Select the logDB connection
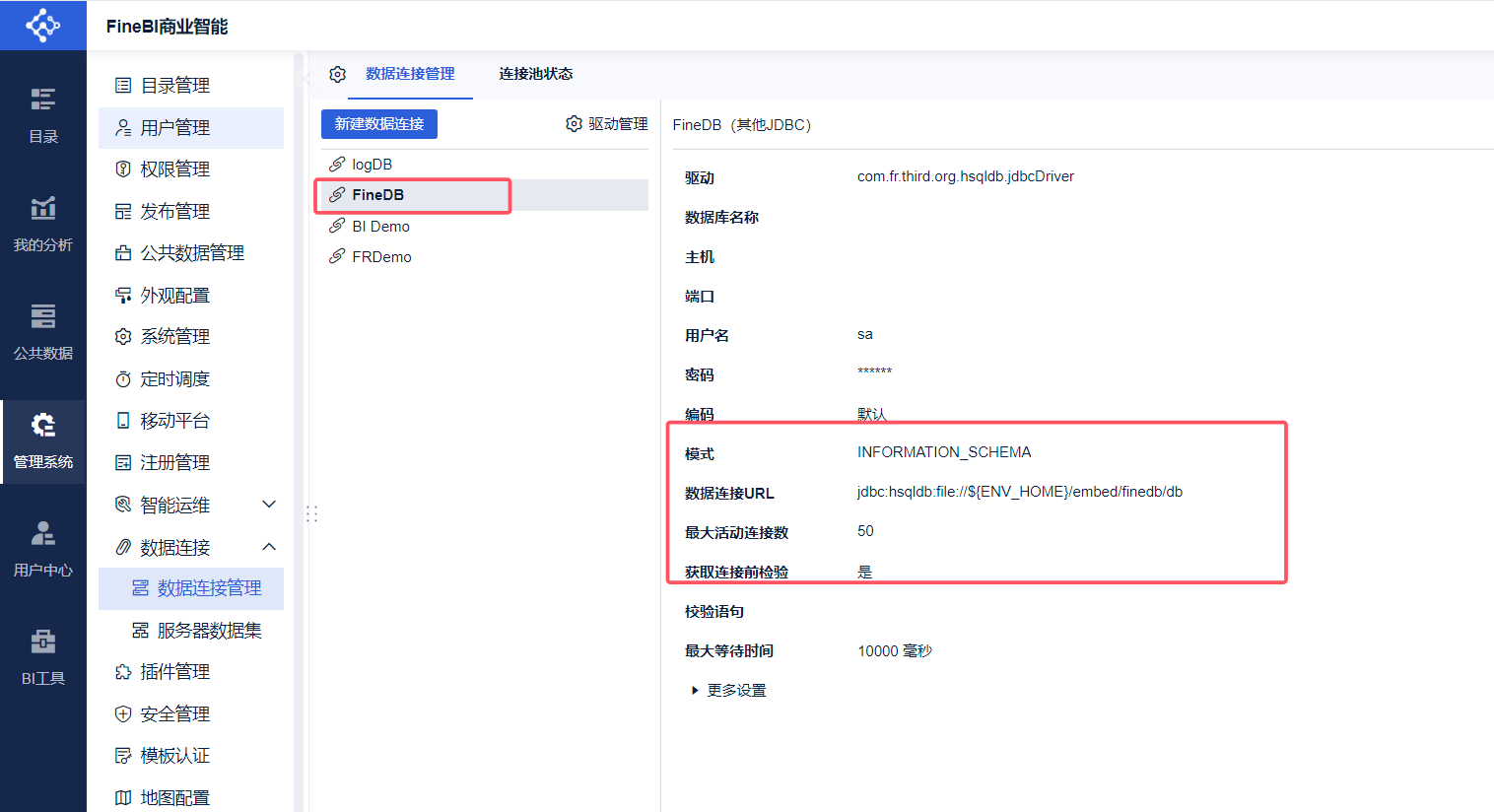The width and height of the screenshot is (1494, 812). pyautogui.click(x=485, y=165)
